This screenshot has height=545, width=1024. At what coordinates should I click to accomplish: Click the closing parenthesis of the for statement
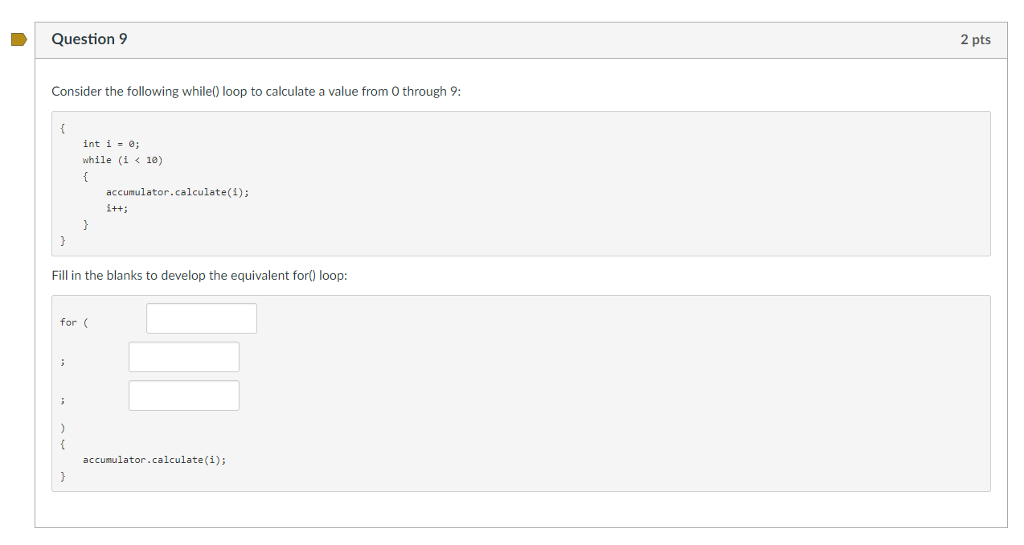(63, 428)
